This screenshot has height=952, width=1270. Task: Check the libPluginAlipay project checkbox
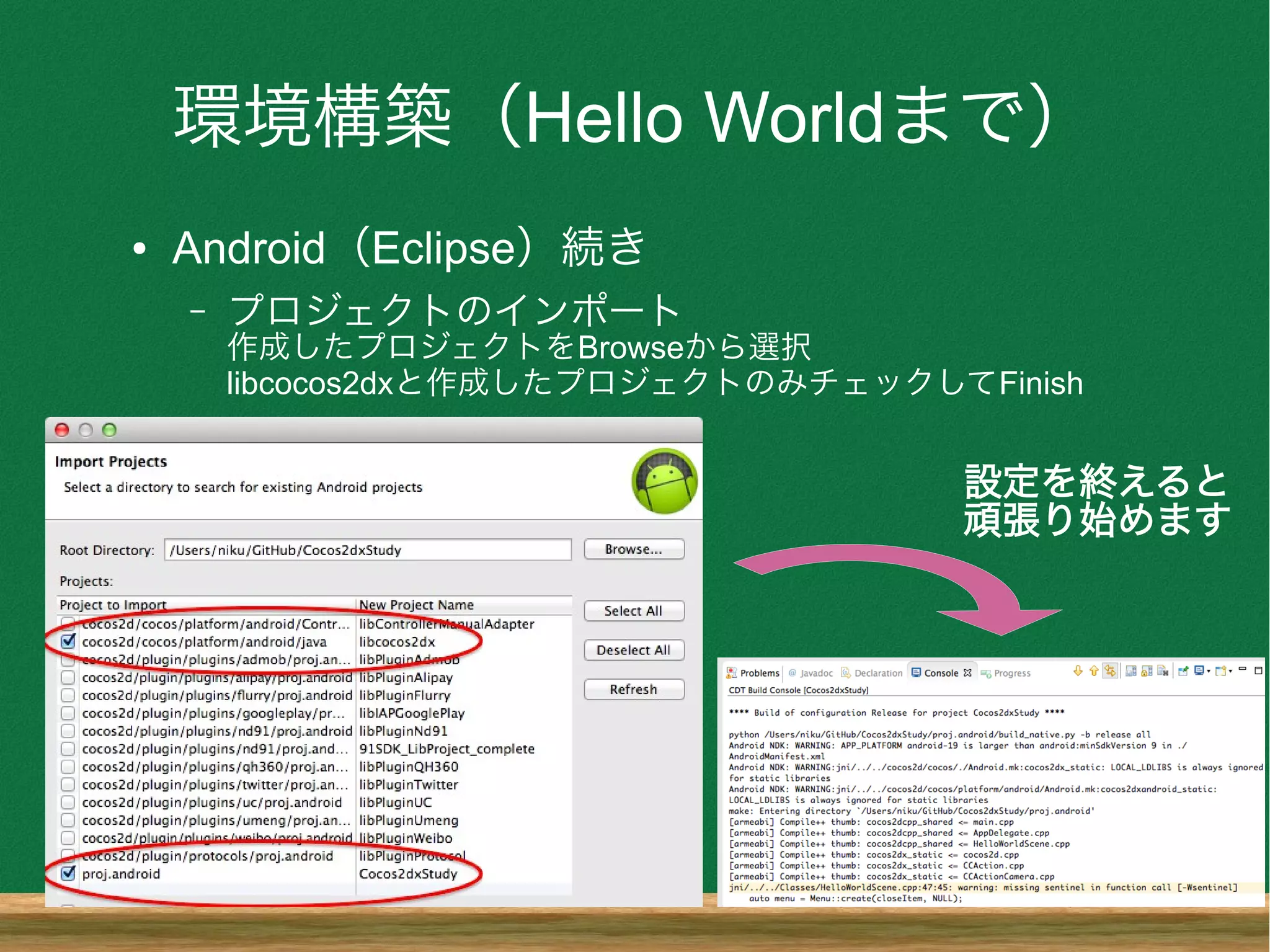coord(68,677)
